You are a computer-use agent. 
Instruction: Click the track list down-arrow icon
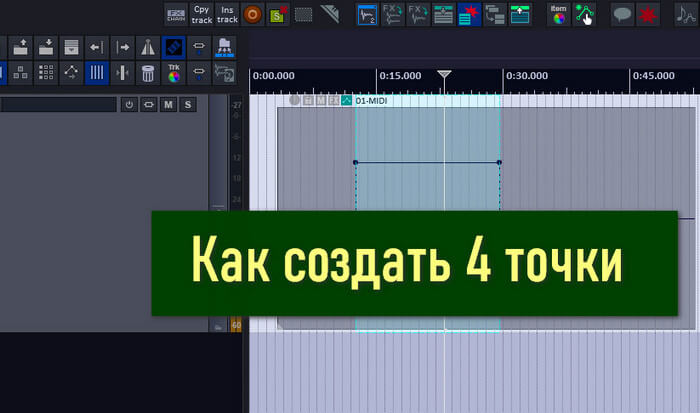(x=444, y=15)
